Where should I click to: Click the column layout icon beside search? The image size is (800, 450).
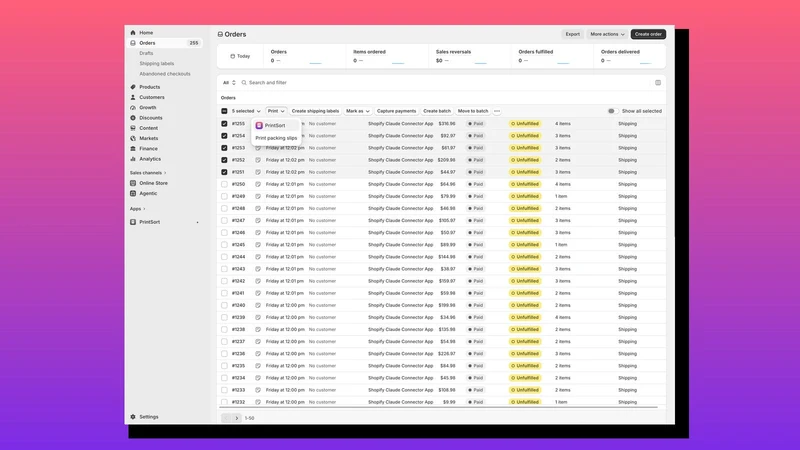pyautogui.click(x=658, y=83)
